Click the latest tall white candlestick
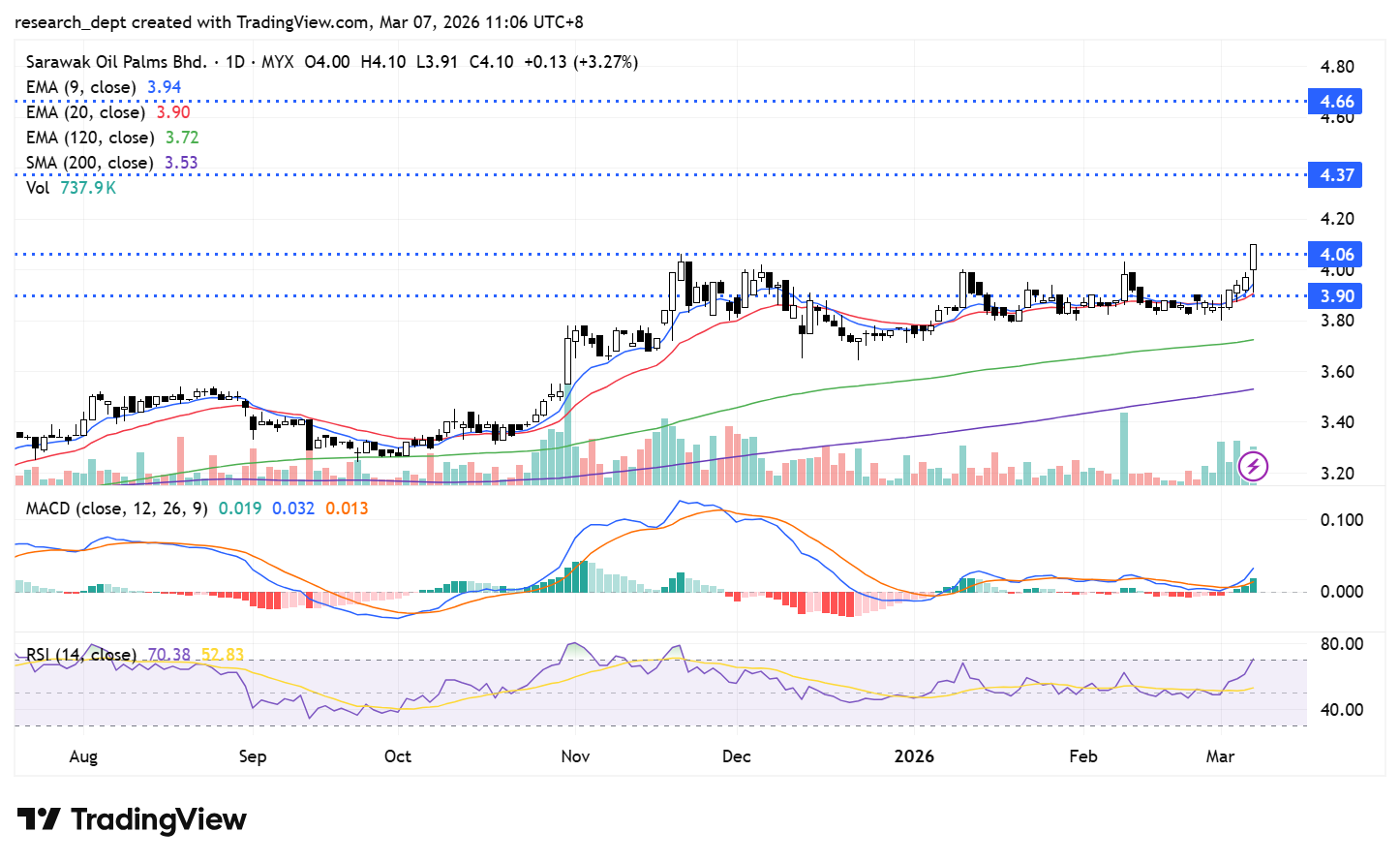Screen dimensions: 1400x863 [1254, 257]
